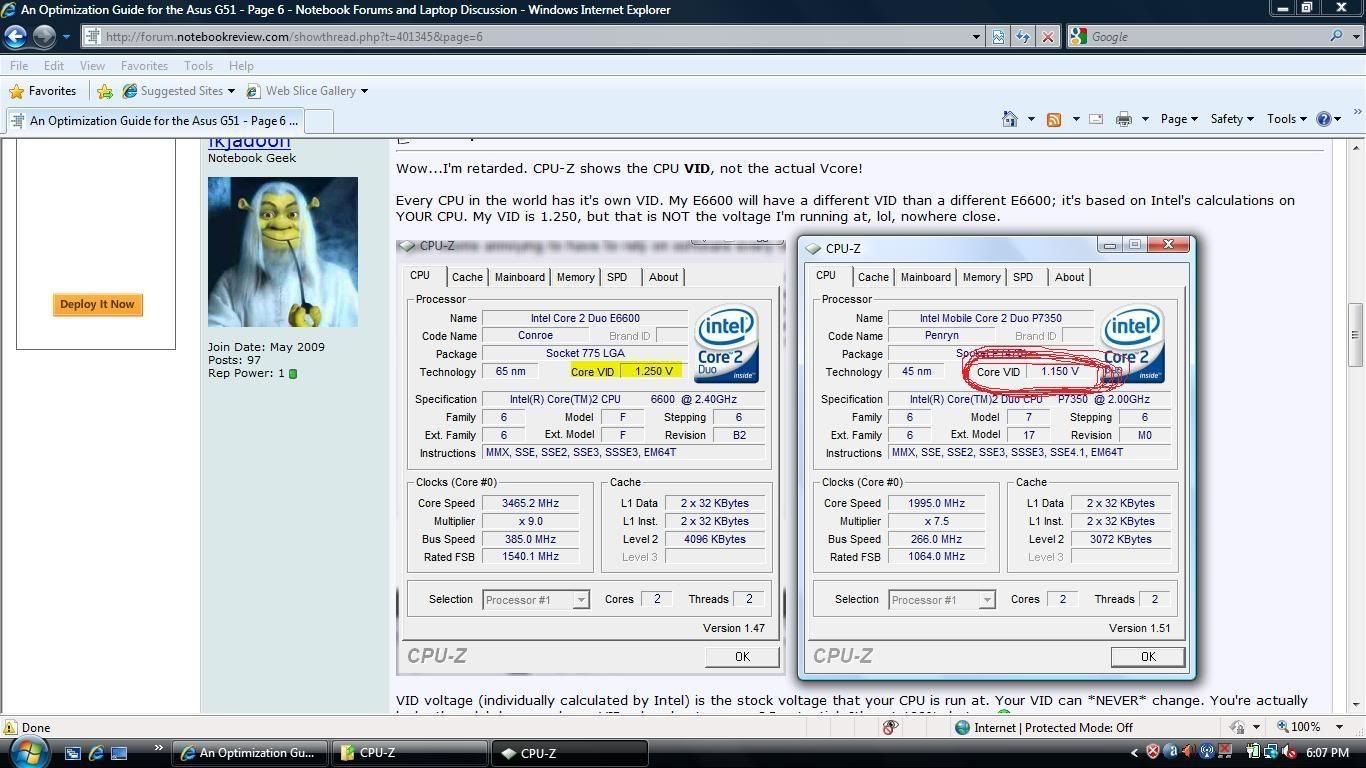Click the Refresh icon in address bar
Screen dimensions: 1366x768
click(x=1022, y=37)
